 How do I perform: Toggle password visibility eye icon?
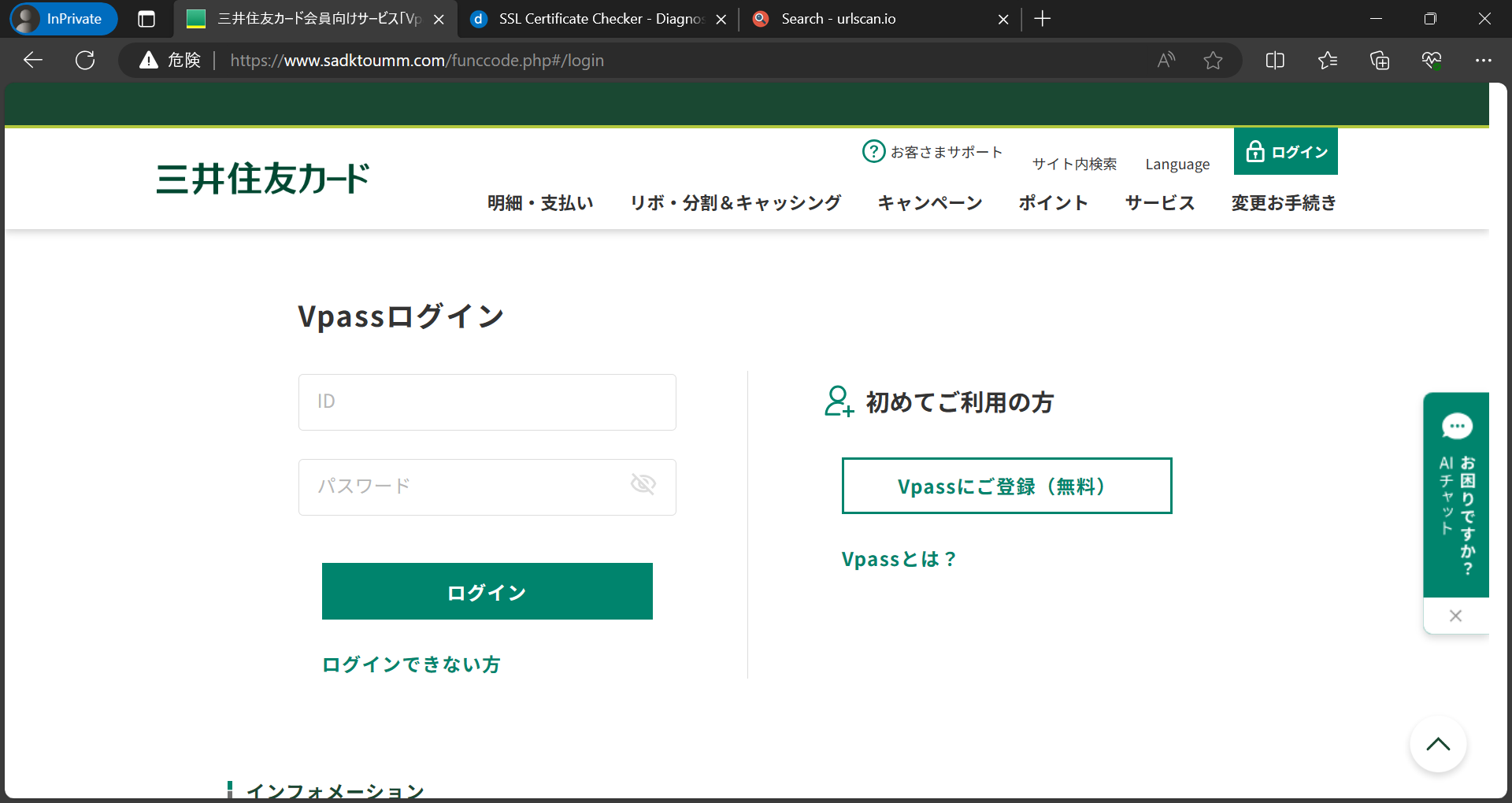click(643, 484)
